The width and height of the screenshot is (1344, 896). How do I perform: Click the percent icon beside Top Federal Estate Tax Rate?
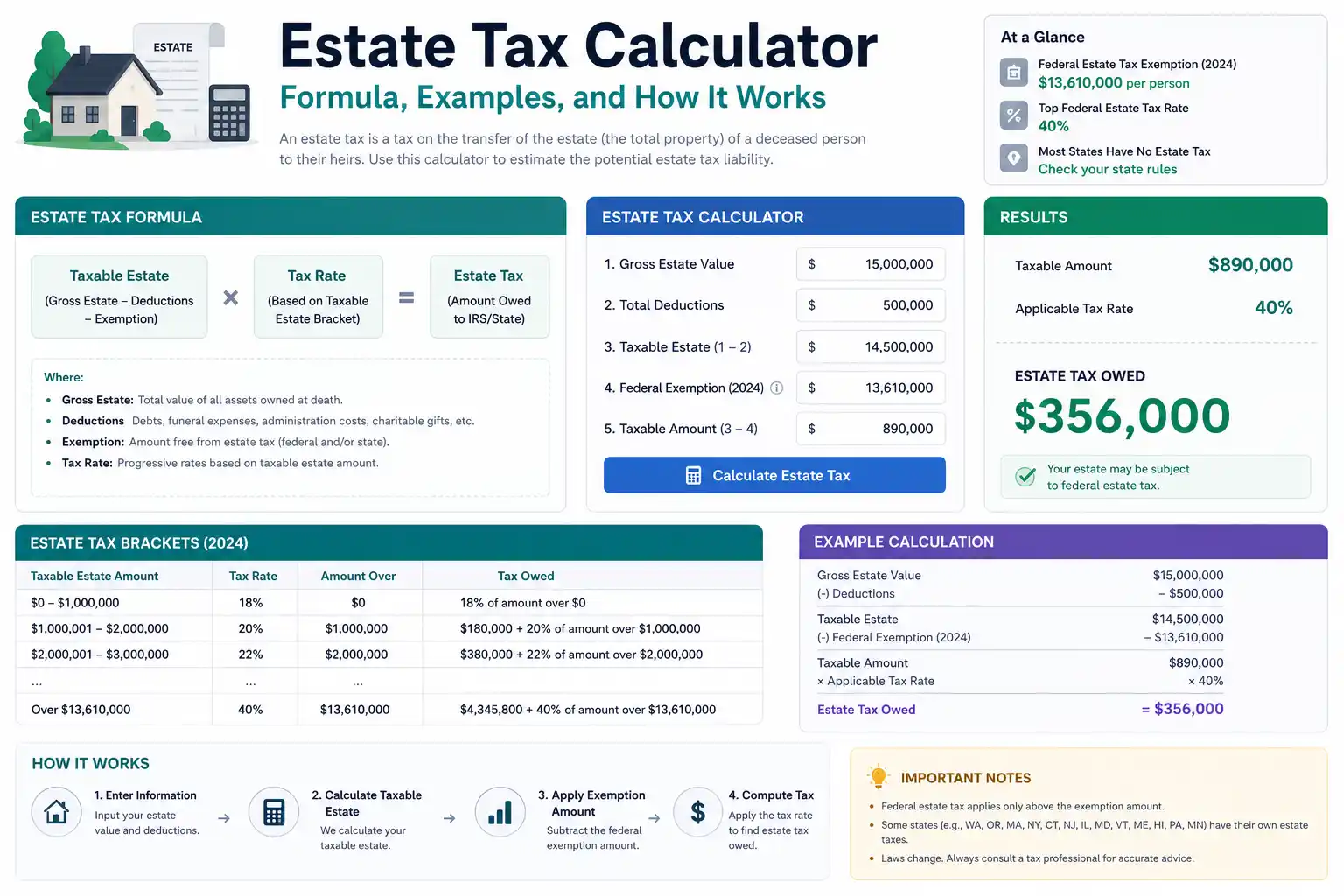coord(1014,115)
